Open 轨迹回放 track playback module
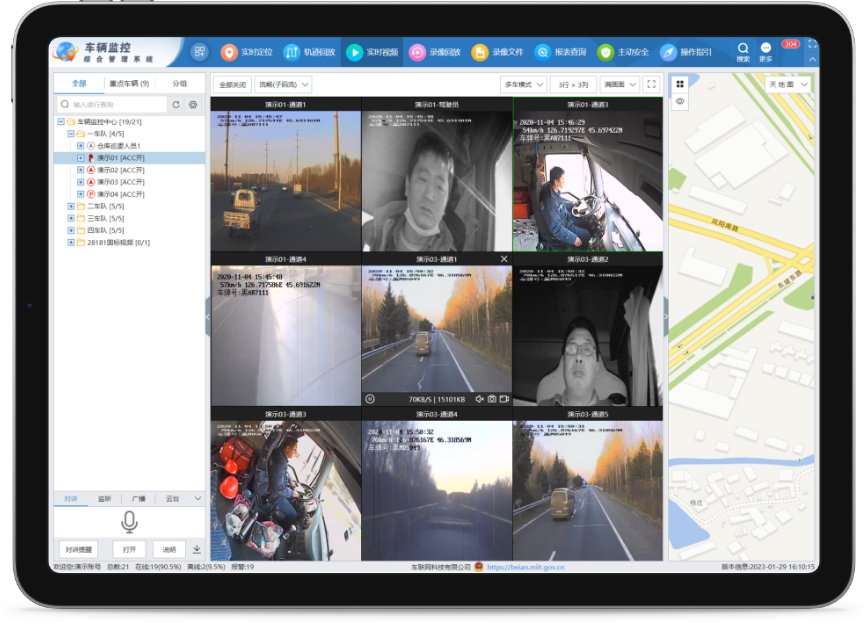The height and width of the screenshot is (622, 868). coord(308,52)
